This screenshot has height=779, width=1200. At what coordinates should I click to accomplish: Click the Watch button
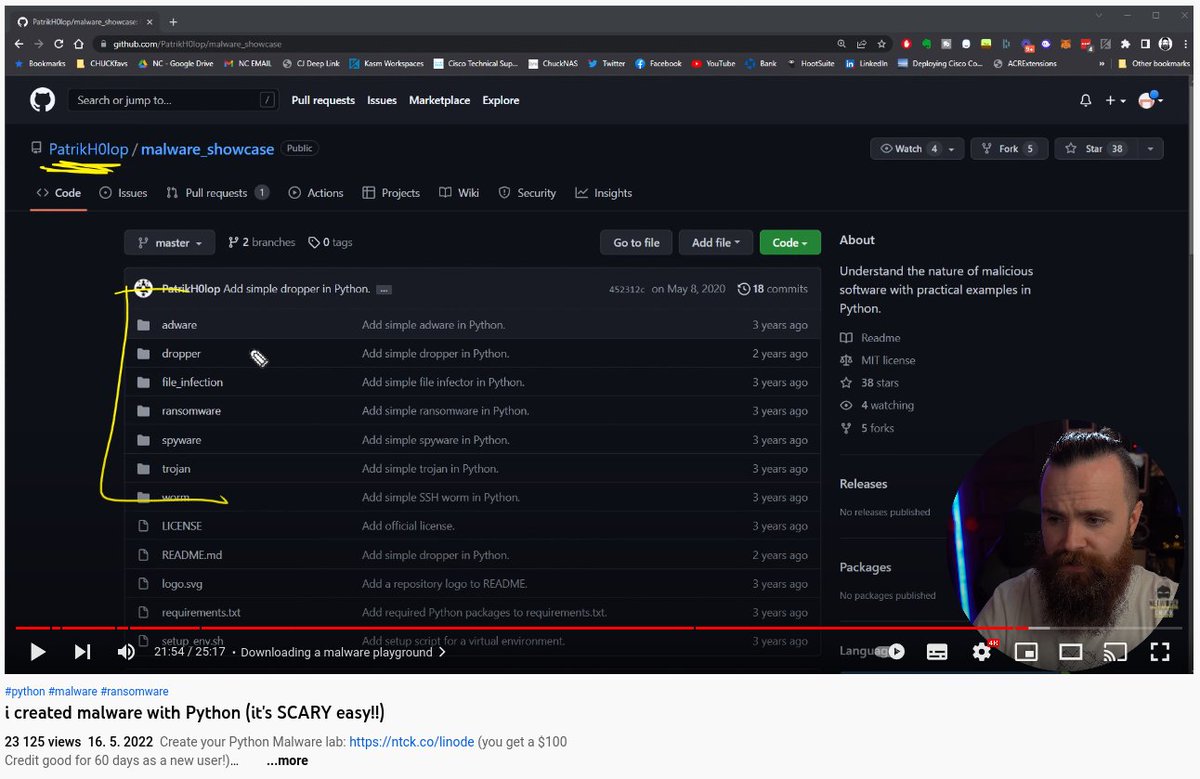pyautogui.click(x=917, y=149)
